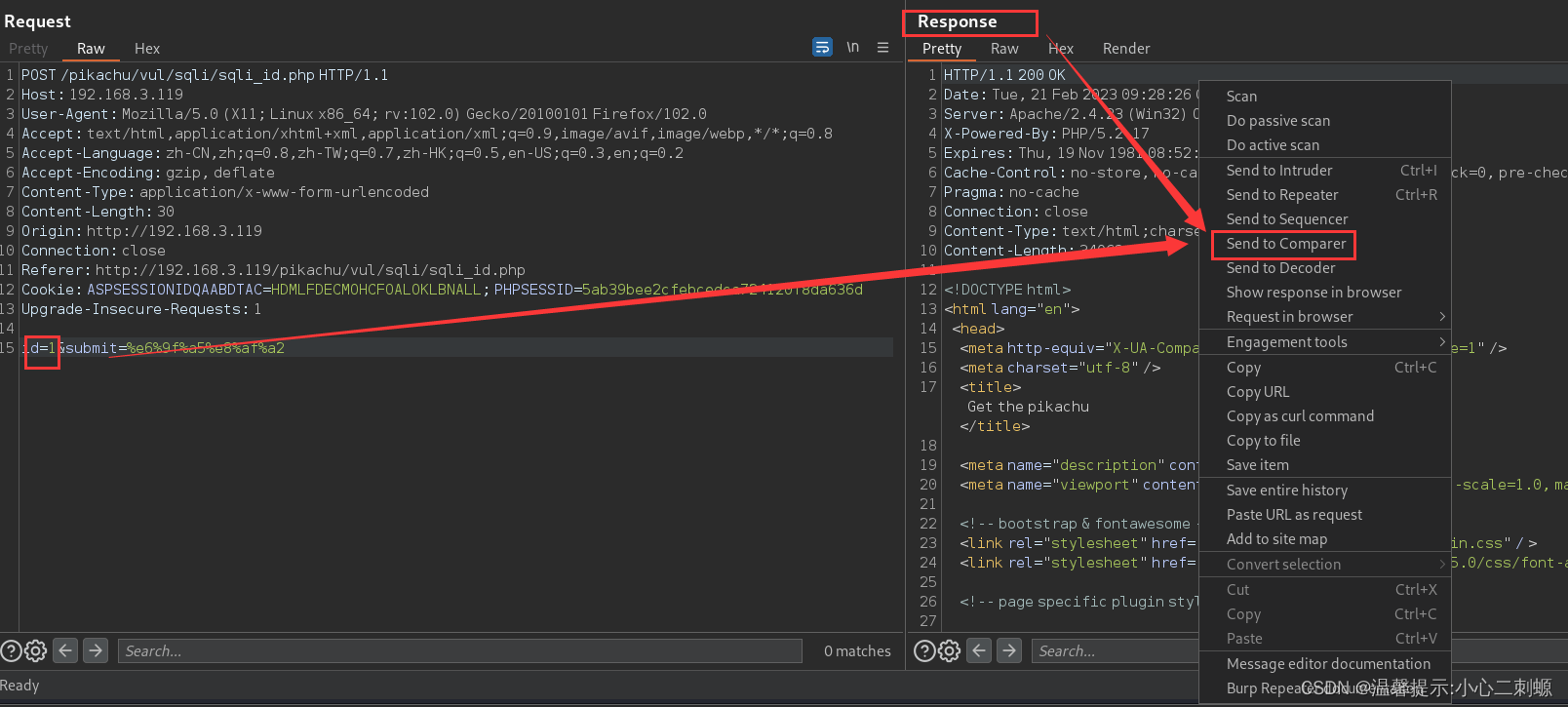This screenshot has height=707, width=1568.
Task: Click HTTP/1.1 200 OK status line
Action: [x=1004, y=75]
